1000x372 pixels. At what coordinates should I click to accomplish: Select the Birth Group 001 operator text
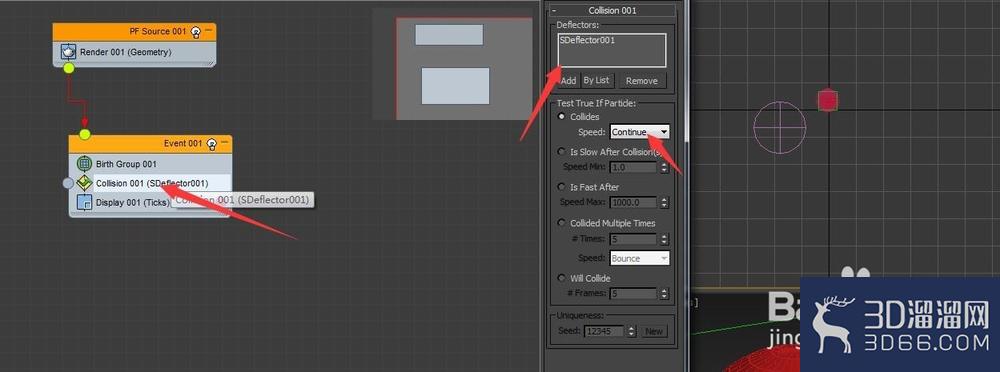pos(126,164)
